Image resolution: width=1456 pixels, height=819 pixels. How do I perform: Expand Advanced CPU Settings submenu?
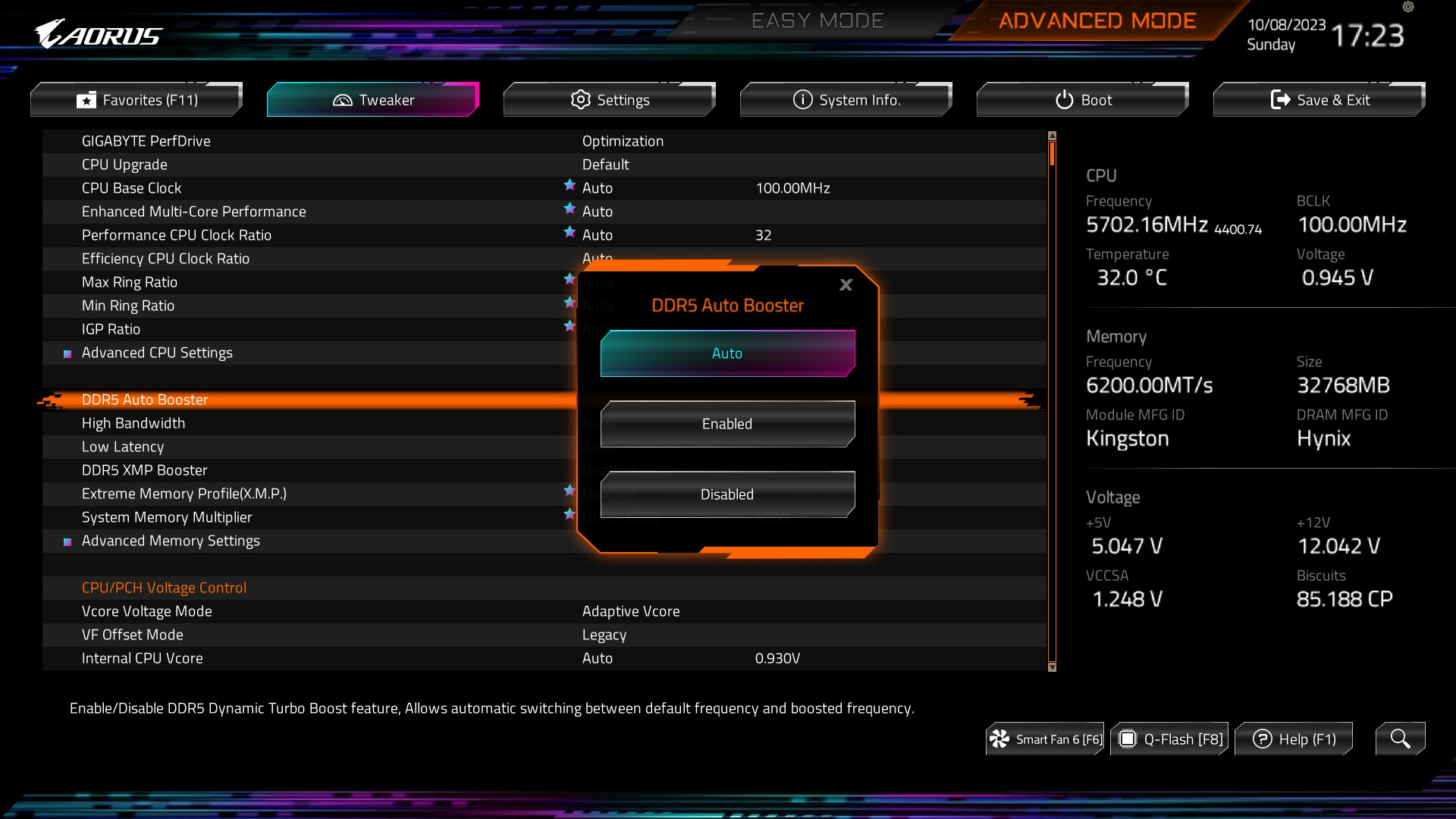tap(157, 353)
